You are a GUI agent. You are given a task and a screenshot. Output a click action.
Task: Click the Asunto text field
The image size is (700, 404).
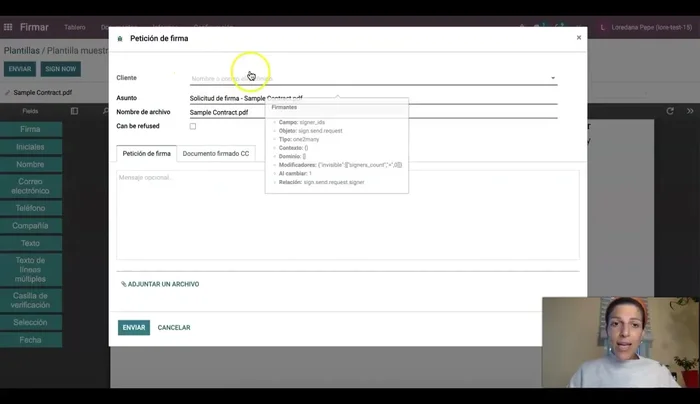[x=372, y=99]
